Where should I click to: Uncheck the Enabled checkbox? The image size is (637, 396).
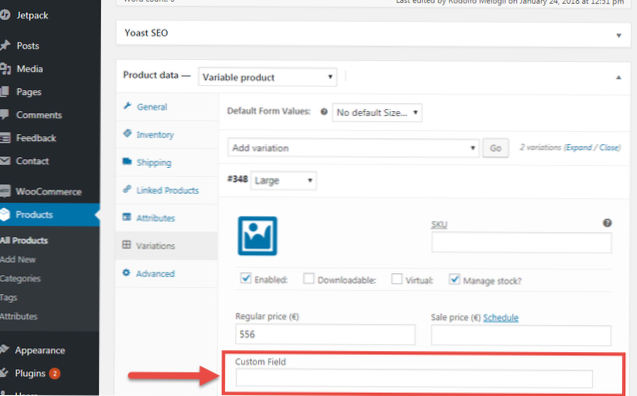tap(245, 279)
